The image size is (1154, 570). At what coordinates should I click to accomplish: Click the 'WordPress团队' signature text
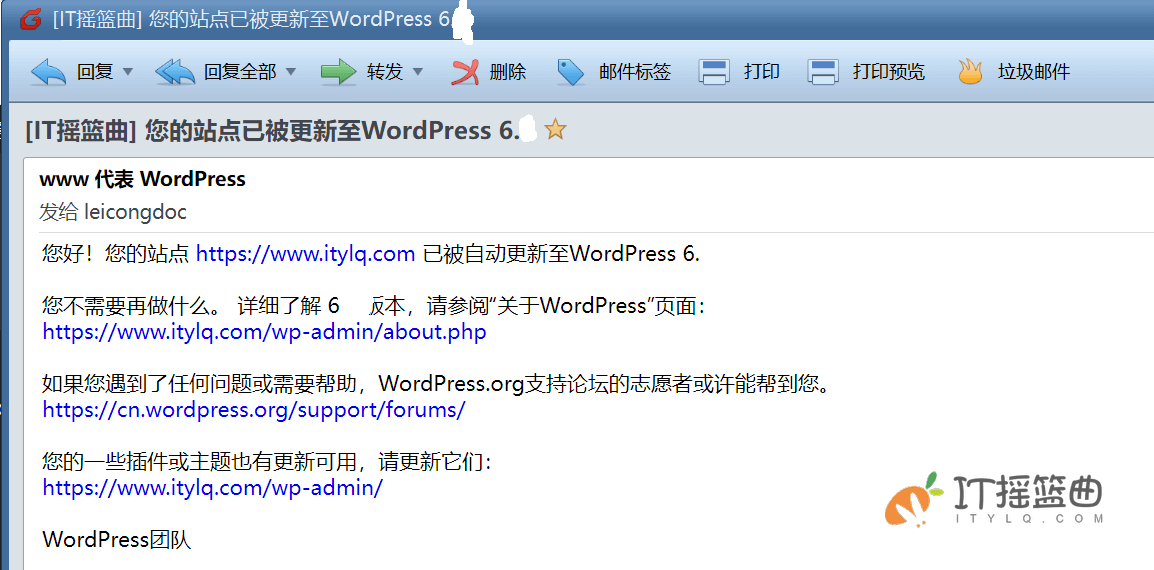(x=117, y=541)
